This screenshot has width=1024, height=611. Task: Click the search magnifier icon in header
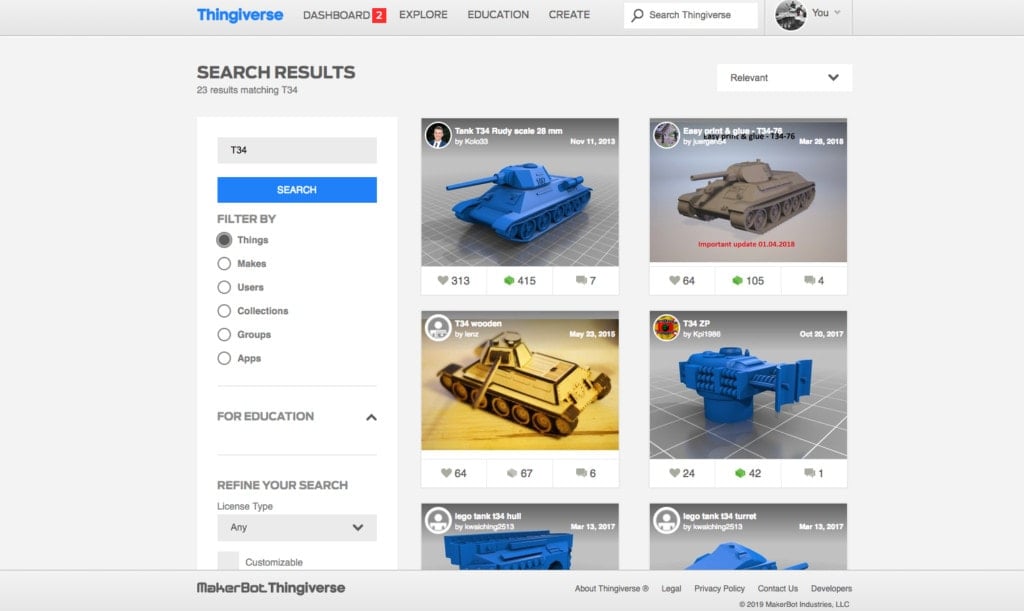(637, 14)
